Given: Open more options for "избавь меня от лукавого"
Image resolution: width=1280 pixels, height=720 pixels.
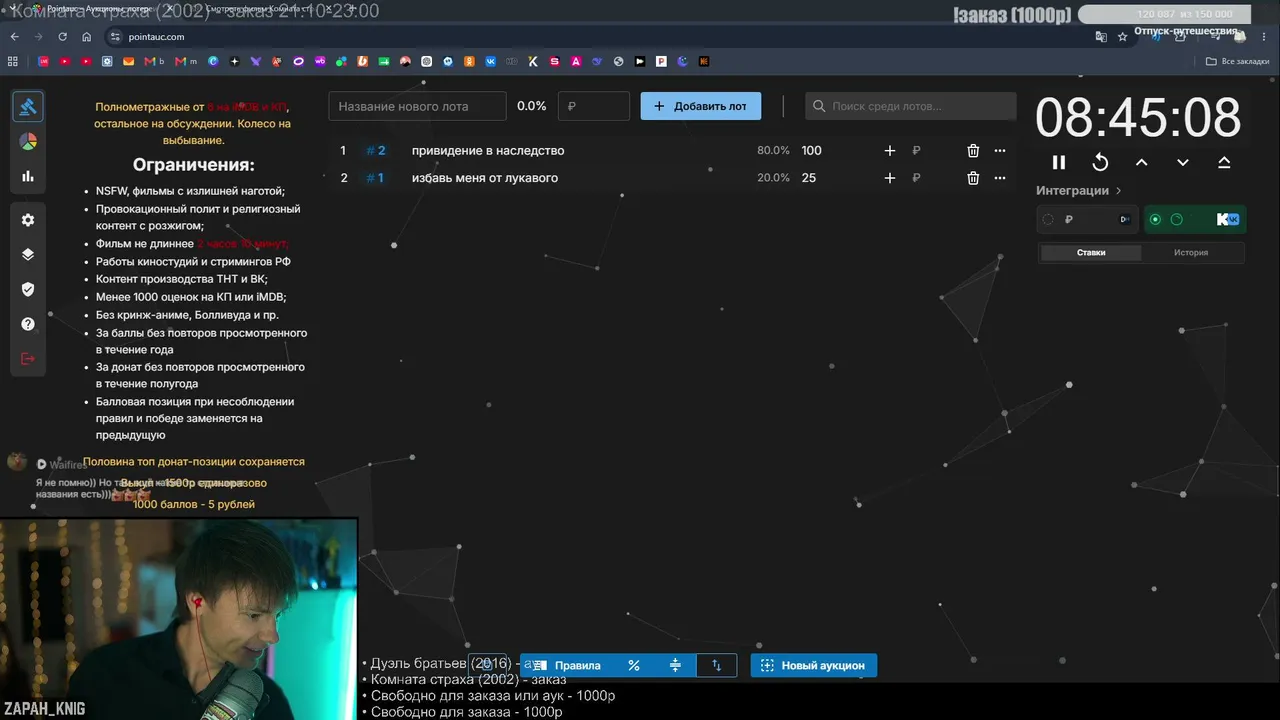Looking at the screenshot, I should click(x=1000, y=178).
